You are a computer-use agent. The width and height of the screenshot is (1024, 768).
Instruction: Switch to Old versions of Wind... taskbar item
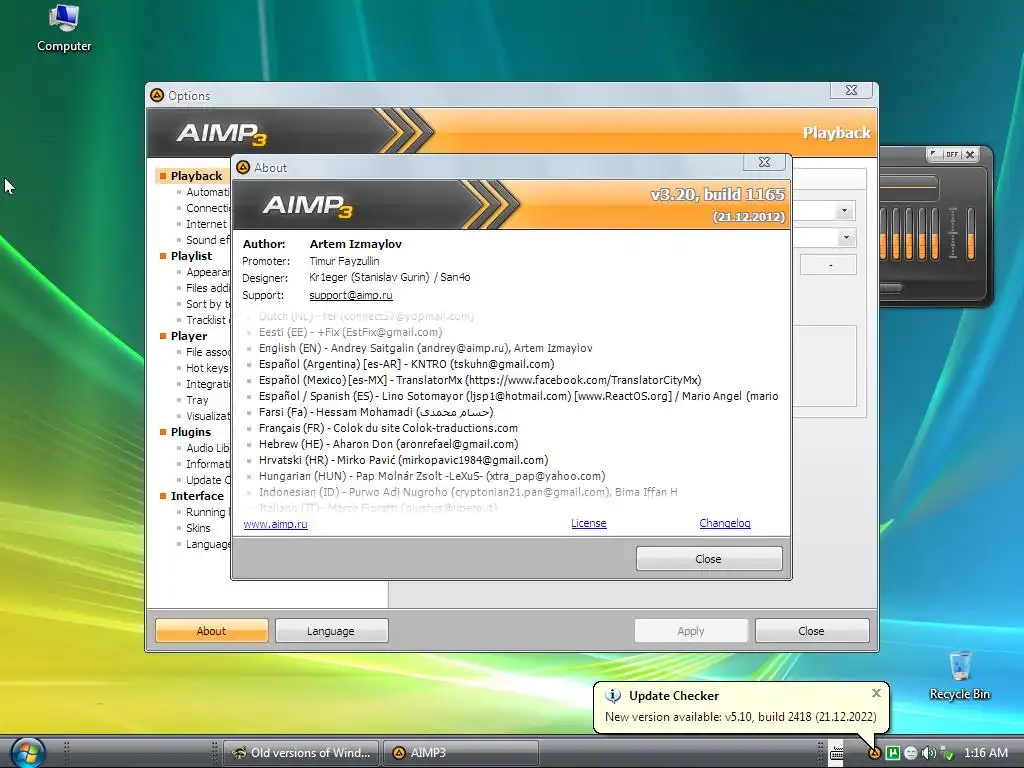coord(302,753)
